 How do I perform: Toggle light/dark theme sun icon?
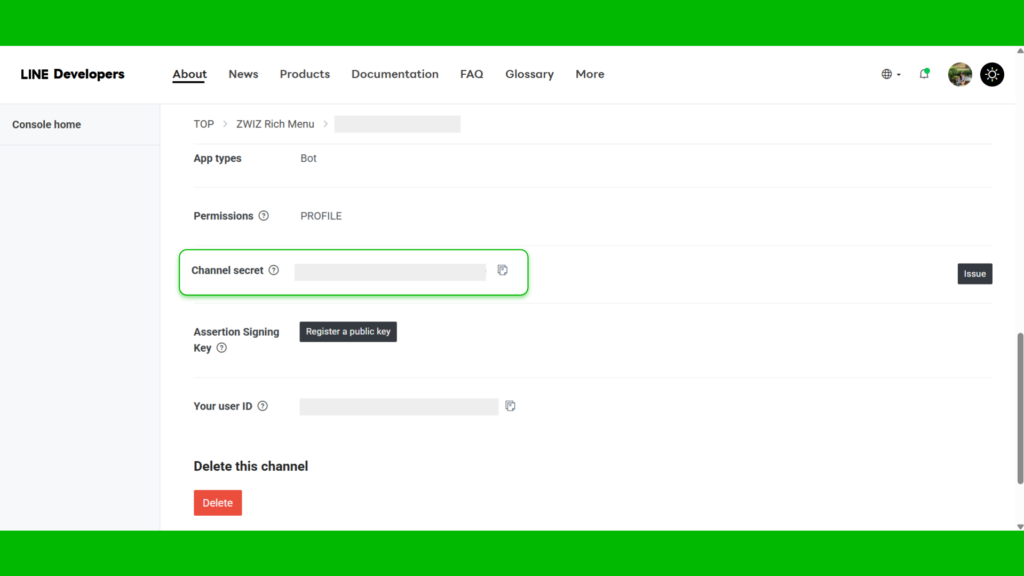(x=992, y=74)
